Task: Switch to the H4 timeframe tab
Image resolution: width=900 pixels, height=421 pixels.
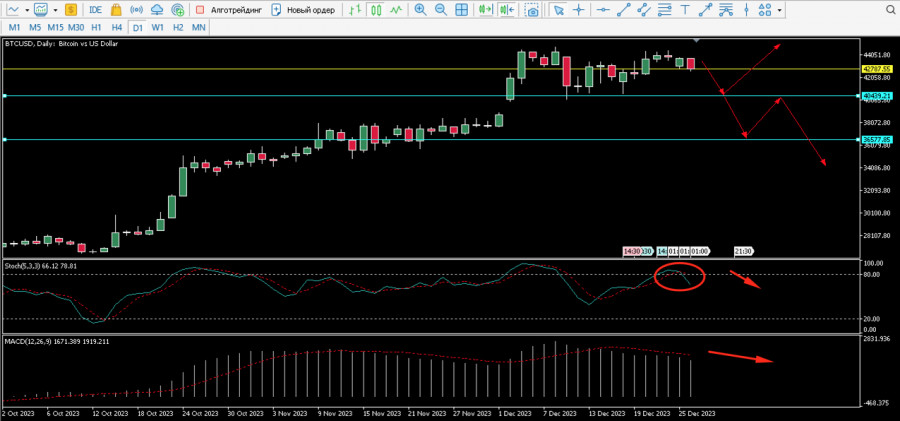Action: 117,27
